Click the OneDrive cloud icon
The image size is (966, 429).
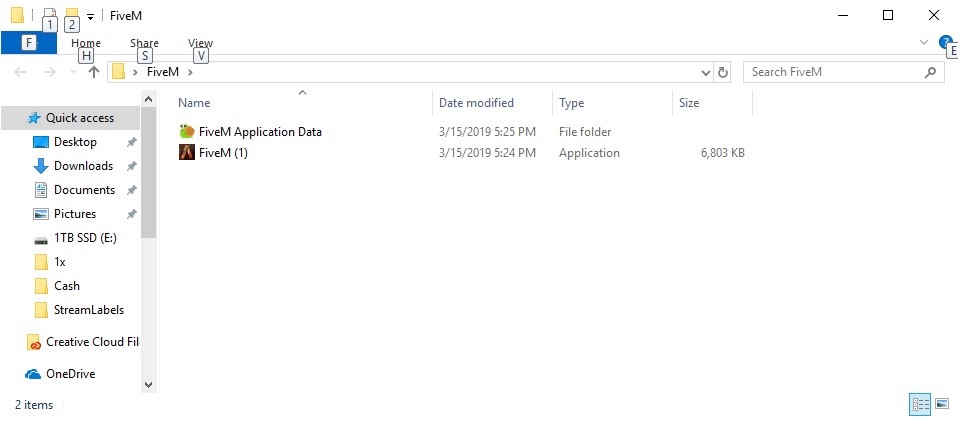click(33, 374)
